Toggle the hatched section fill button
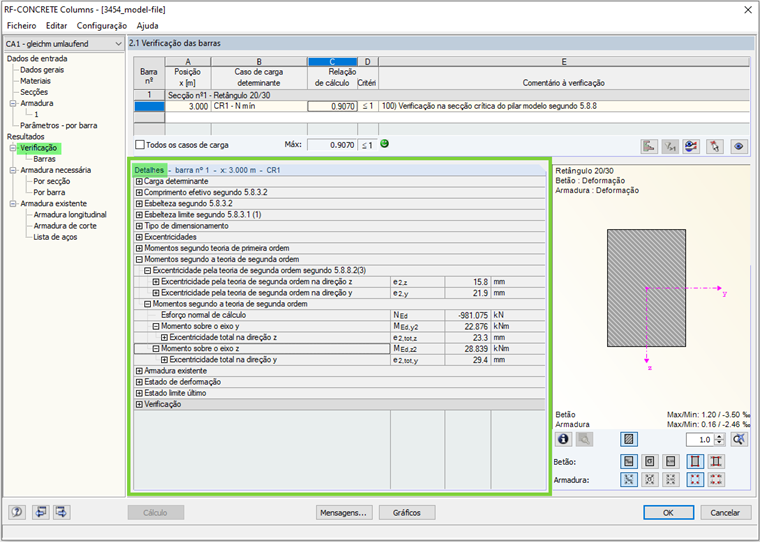Screen dimensions: 760x542 coord(629,439)
